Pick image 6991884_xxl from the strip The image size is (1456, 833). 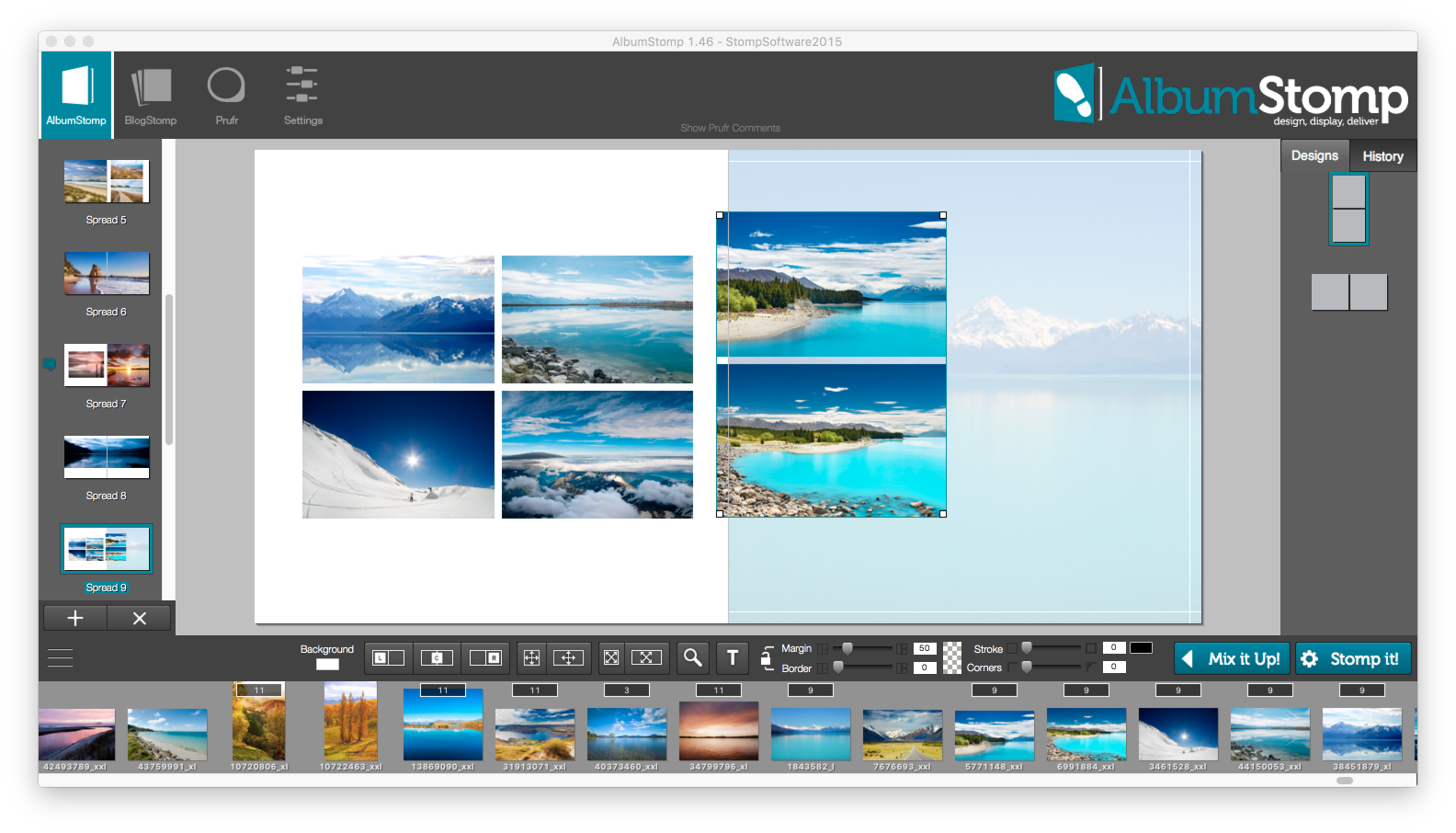point(1086,735)
